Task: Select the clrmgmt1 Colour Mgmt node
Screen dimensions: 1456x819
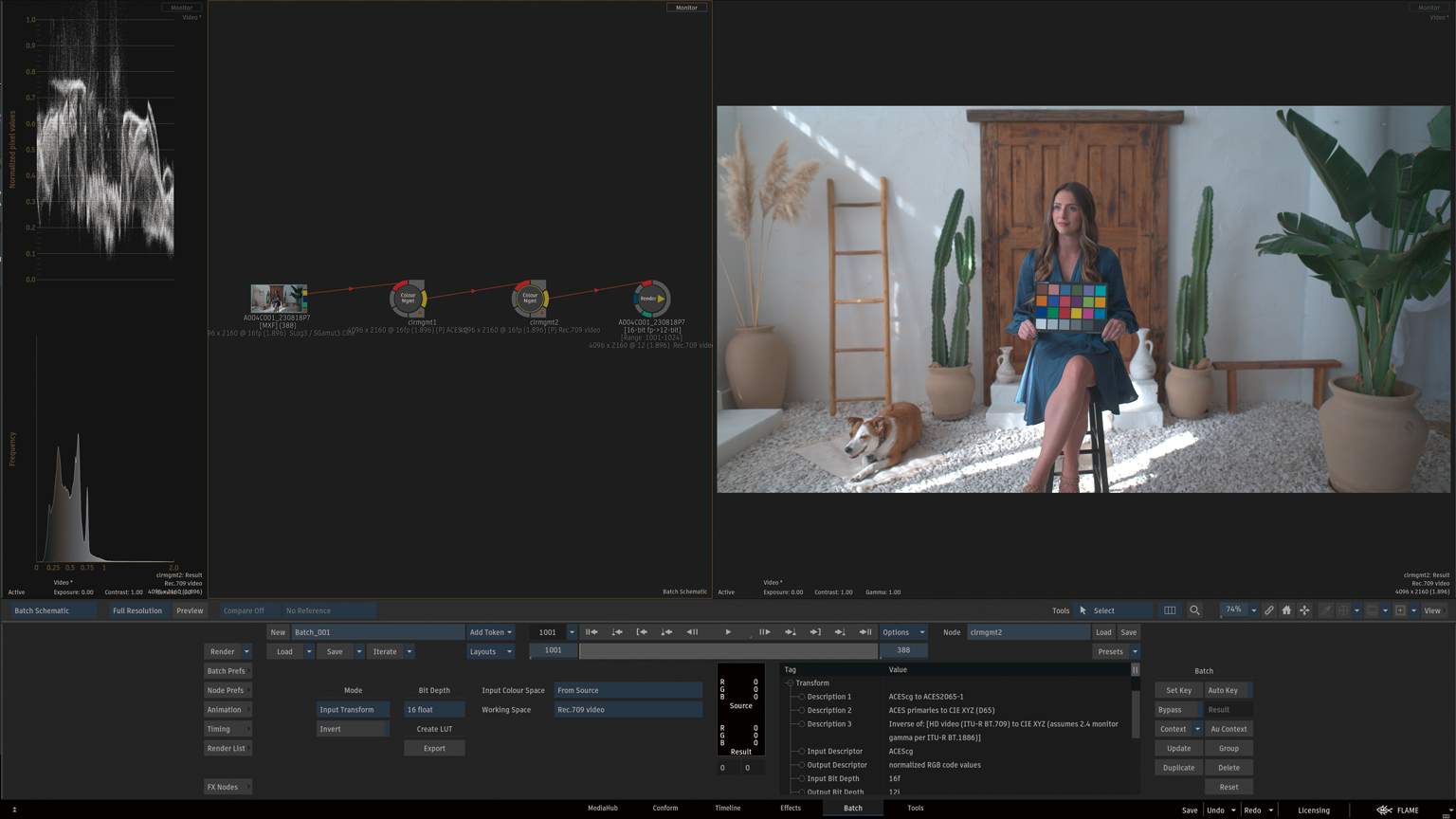Action: 409,299
